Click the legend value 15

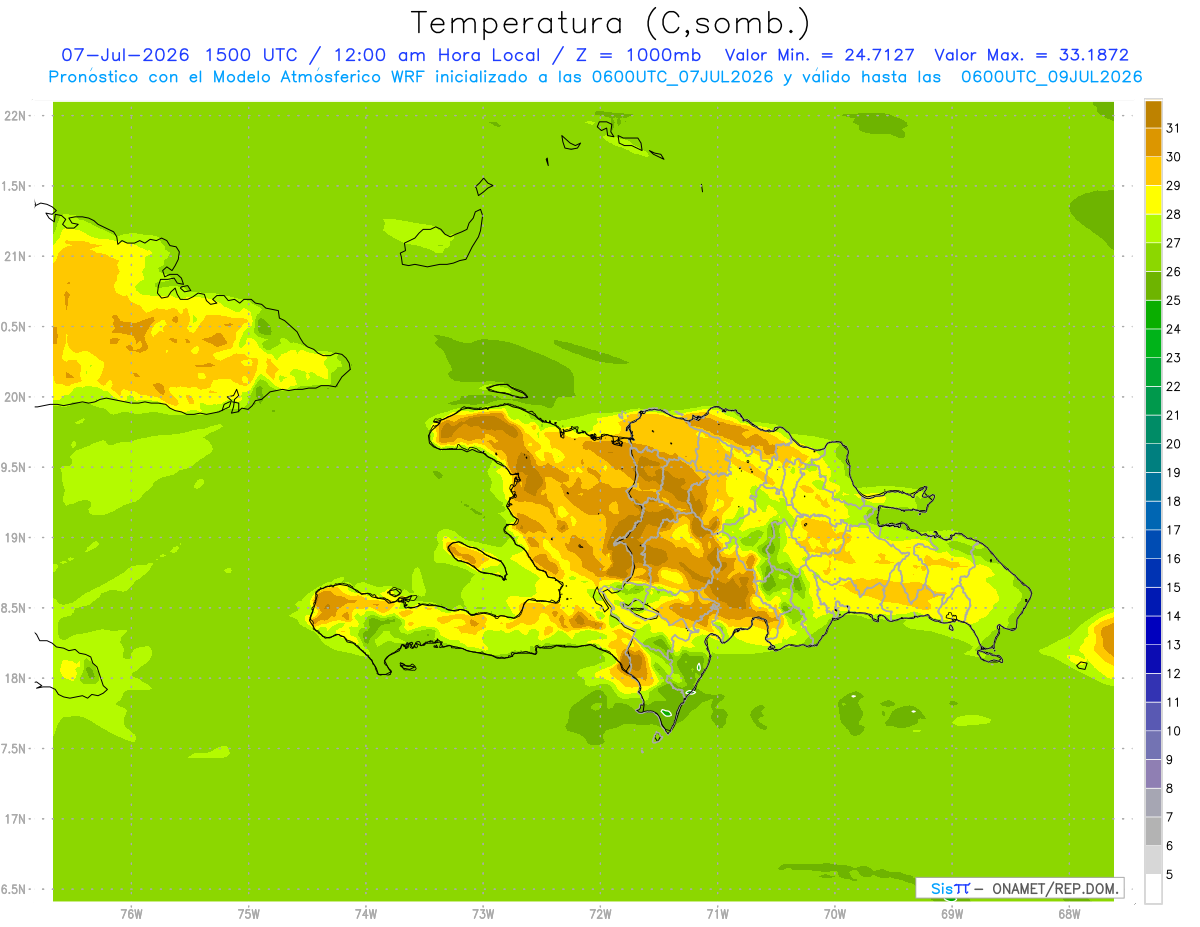coord(1174,587)
